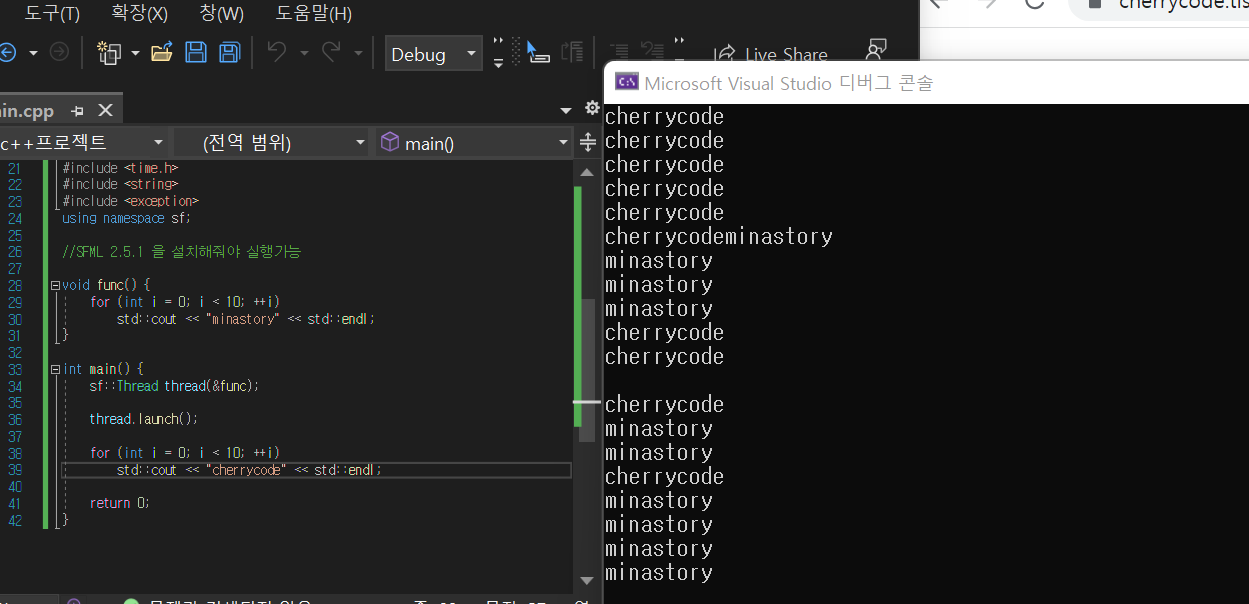This screenshot has height=604, width=1249.
Task: Click the editor scrollbar down arrow
Action: [x=588, y=580]
